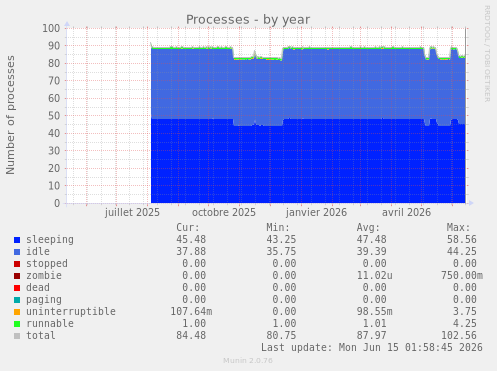497x371 pixels.
Task: Click the 'avril 2026' axis label
Action: tap(406, 212)
